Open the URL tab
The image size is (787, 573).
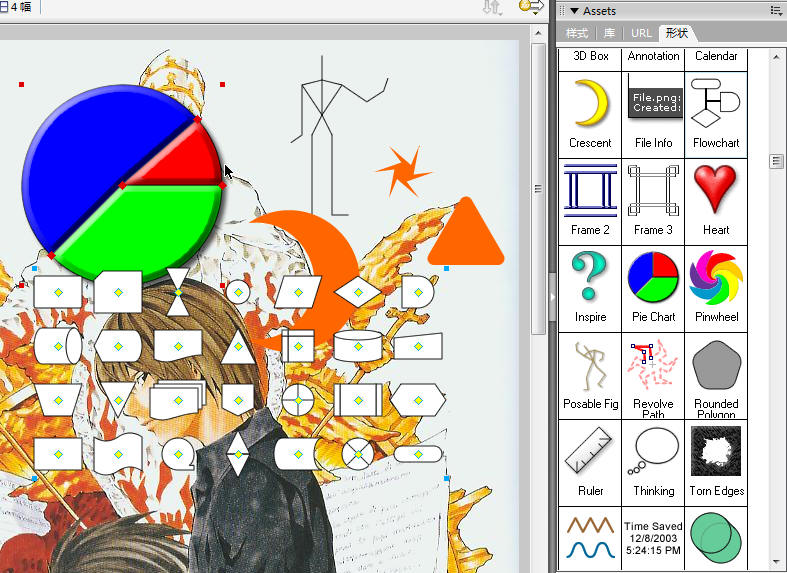click(641, 34)
